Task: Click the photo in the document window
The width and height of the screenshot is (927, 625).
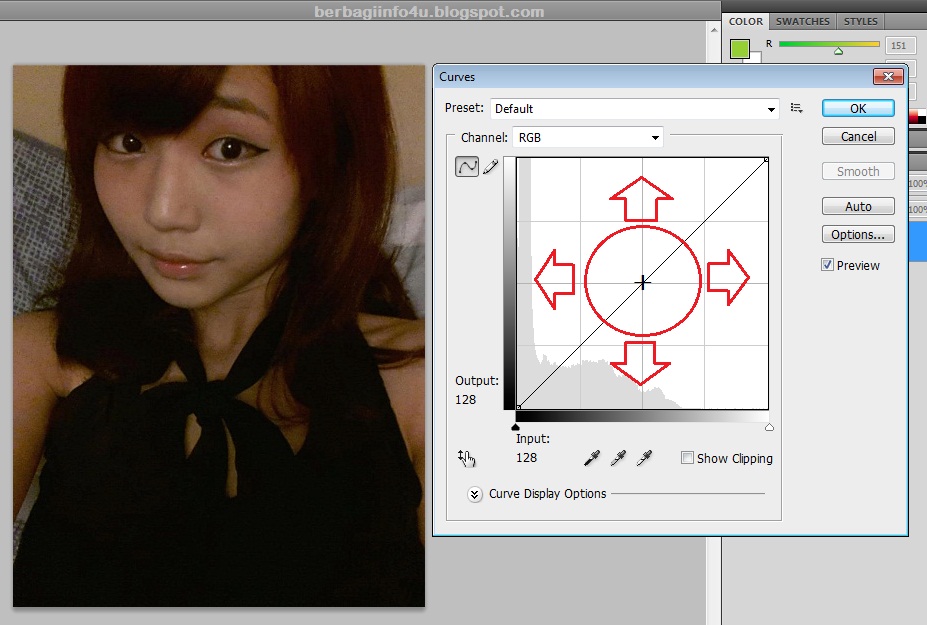Action: coord(219,336)
